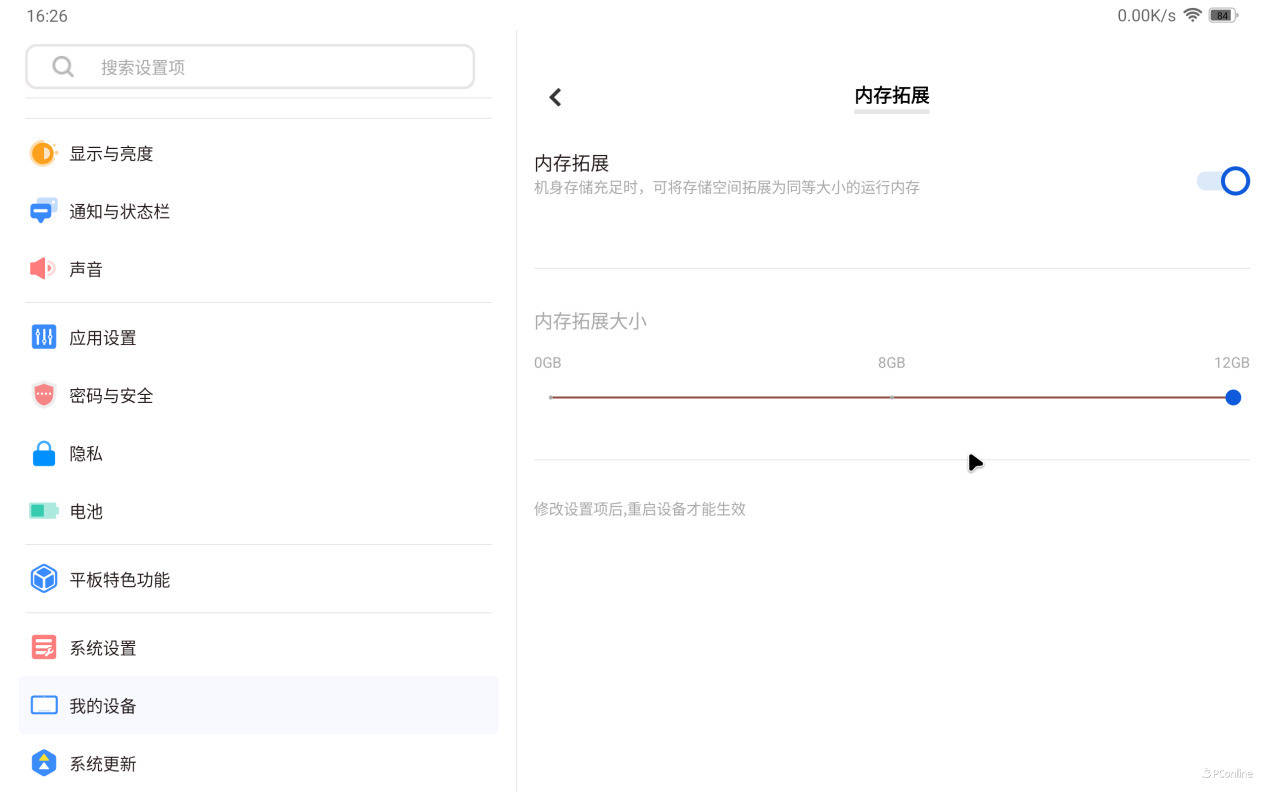
Task: Set memory expansion slider to 0GB
Action: pyautogui.click(x=551, y=397)
